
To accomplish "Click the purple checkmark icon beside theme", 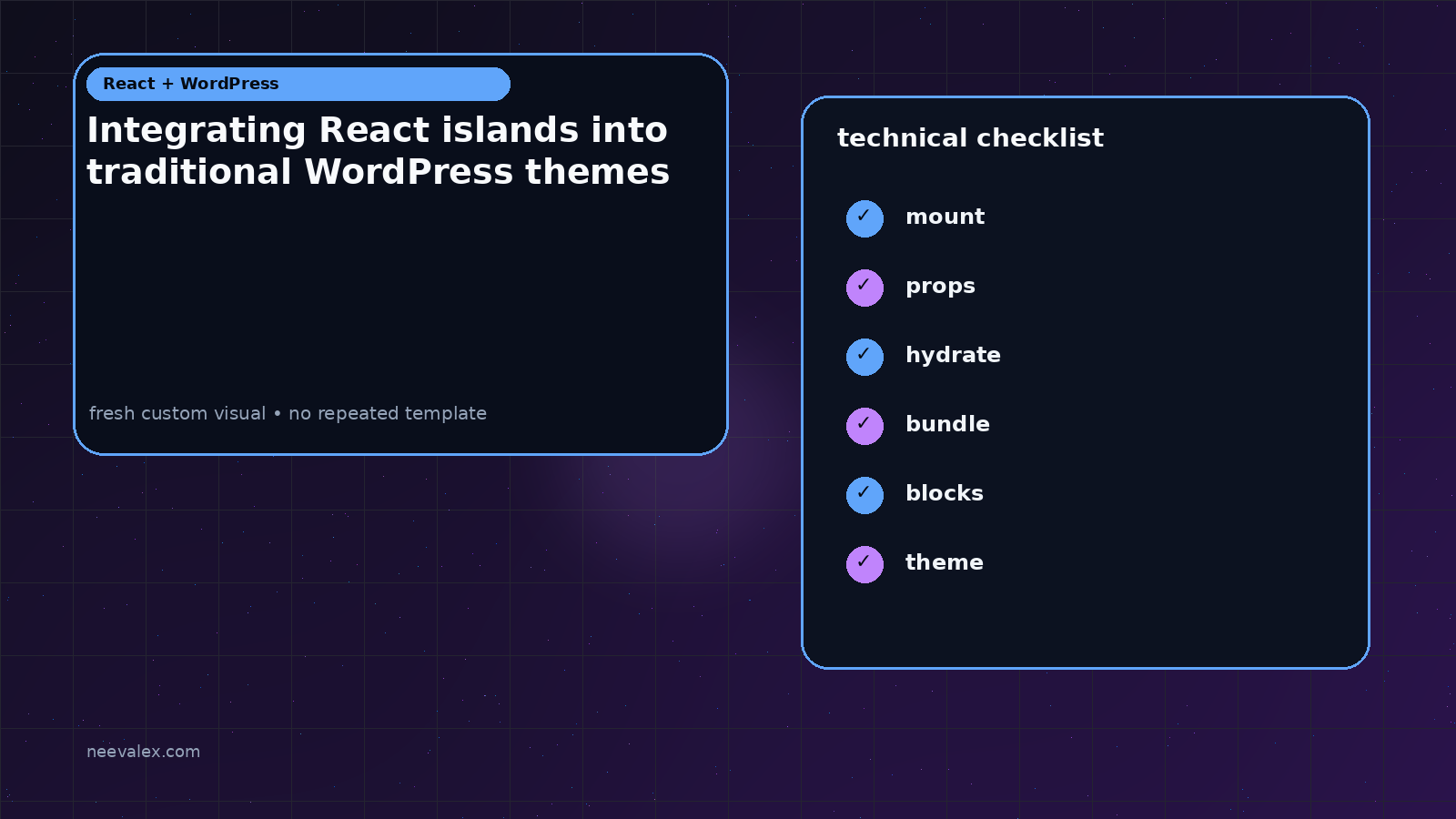I will [864, 564].
